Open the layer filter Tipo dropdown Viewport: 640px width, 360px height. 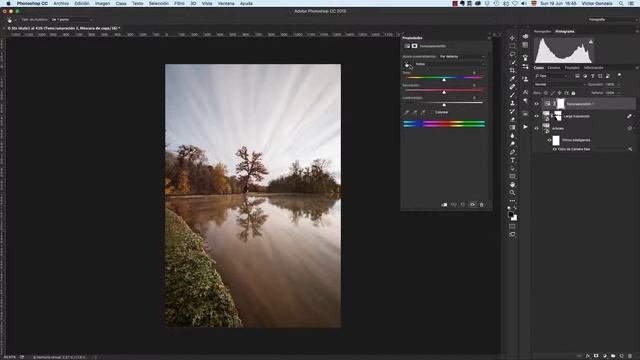pos(551,76)
